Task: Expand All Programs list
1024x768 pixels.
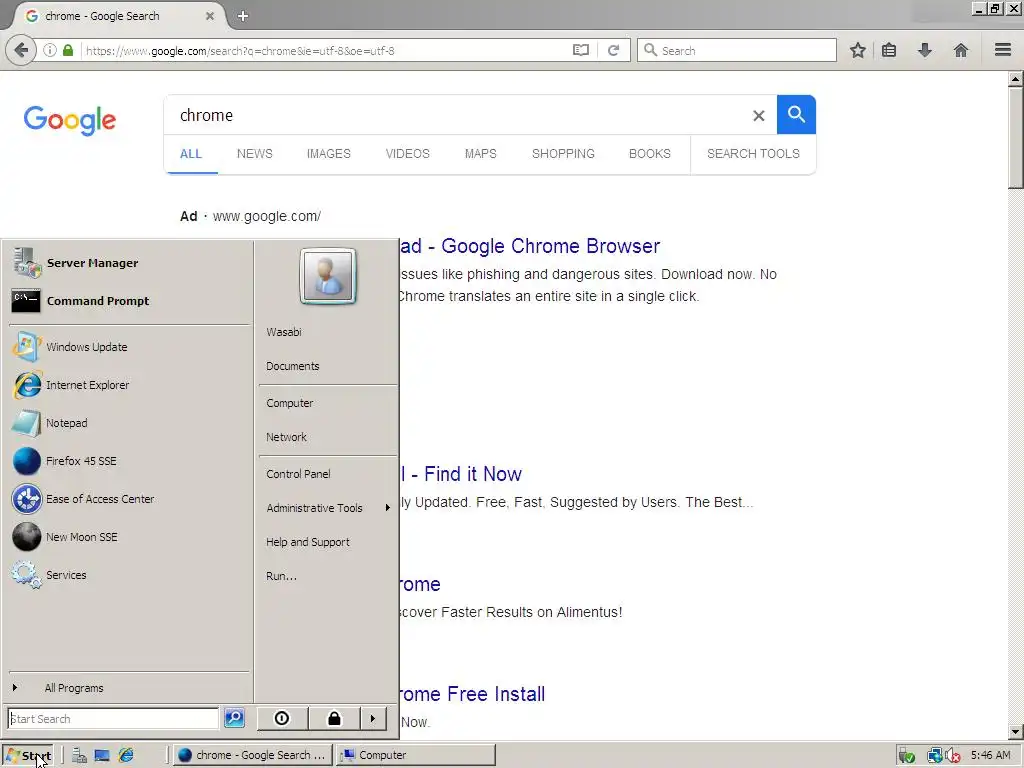Action: pyautogui.click(x=129, y=688)
